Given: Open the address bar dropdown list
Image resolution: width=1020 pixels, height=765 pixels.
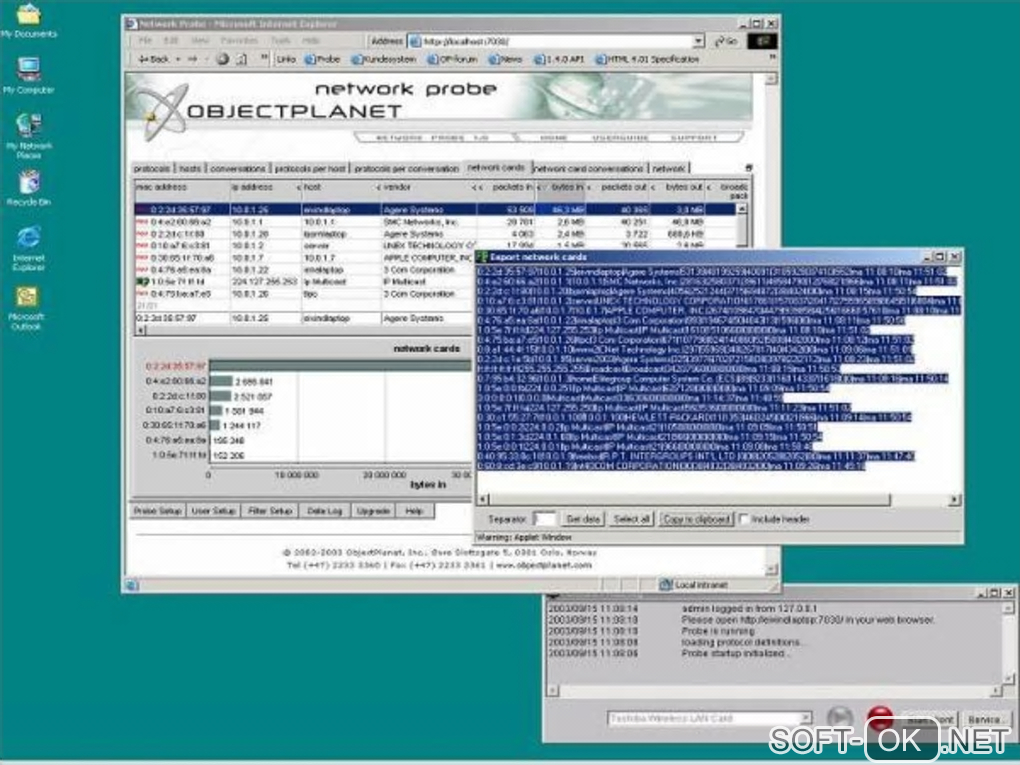Looking at the screenshot, I should 698,41.
